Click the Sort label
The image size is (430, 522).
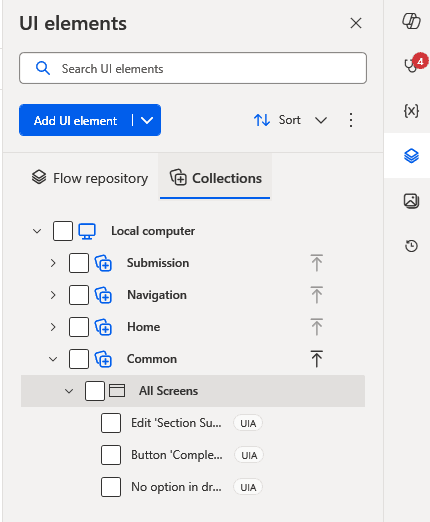(x=289, y=120)
